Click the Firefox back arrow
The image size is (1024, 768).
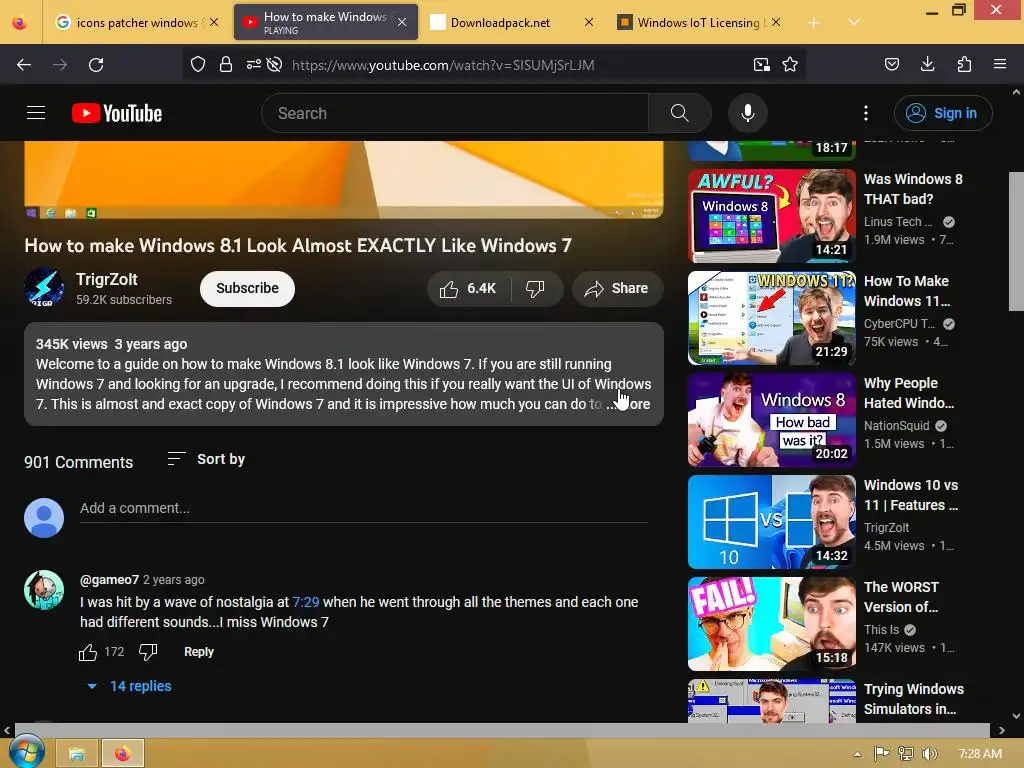tap(24, 65)
